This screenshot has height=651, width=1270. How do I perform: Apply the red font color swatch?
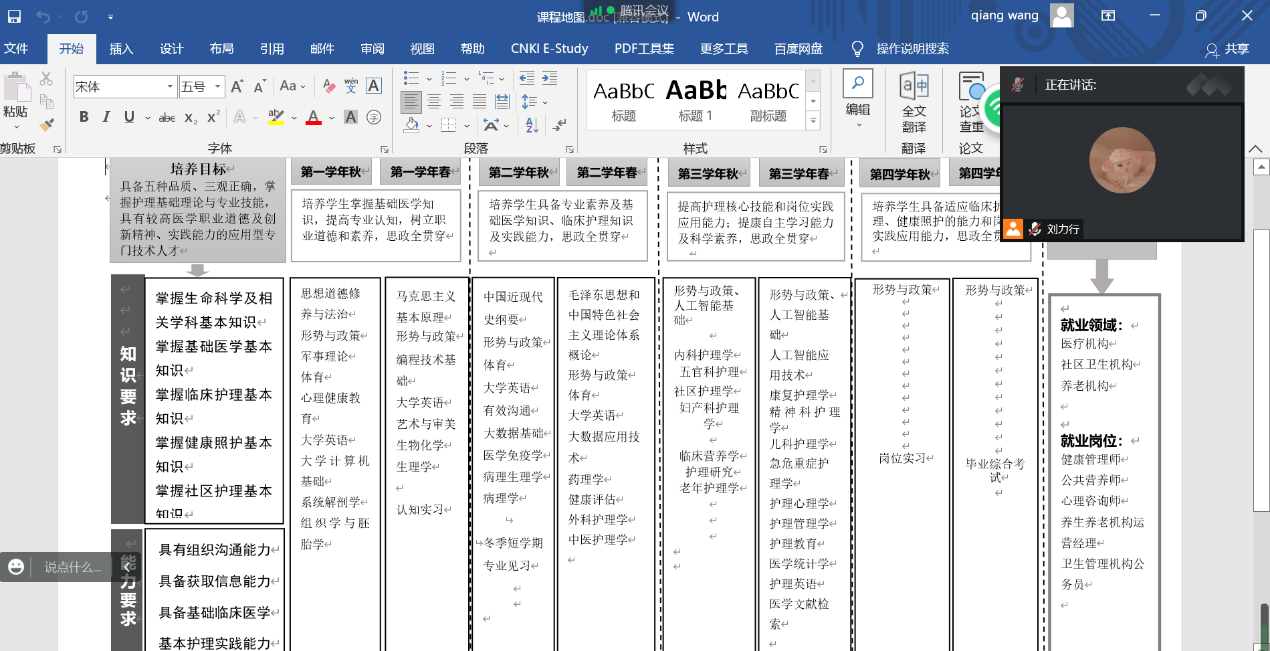coord(313,117)
